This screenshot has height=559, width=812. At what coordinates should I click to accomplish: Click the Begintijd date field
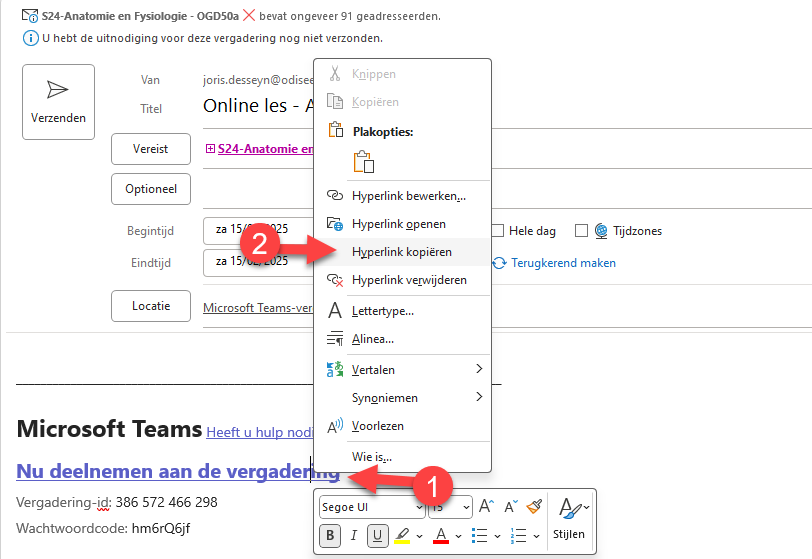258,230
